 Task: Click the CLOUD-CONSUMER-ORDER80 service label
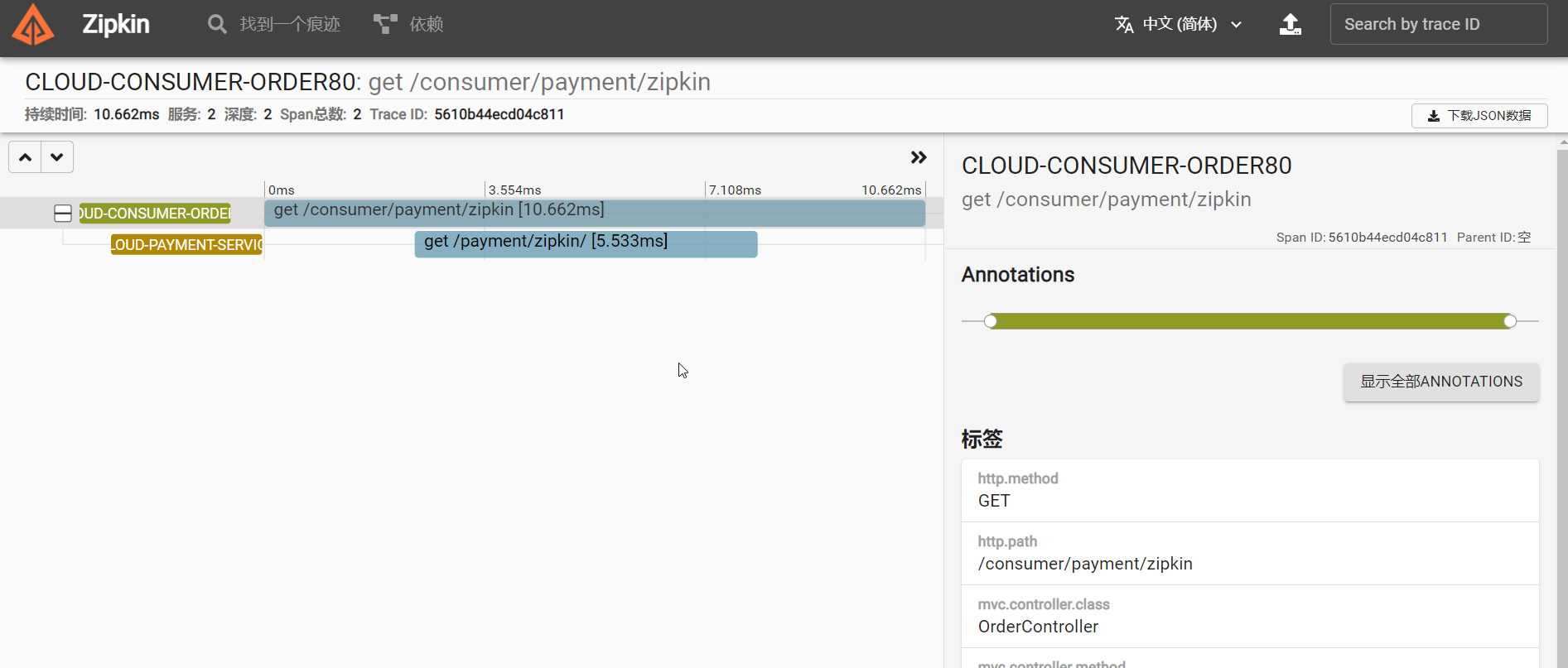pos(155,214)
